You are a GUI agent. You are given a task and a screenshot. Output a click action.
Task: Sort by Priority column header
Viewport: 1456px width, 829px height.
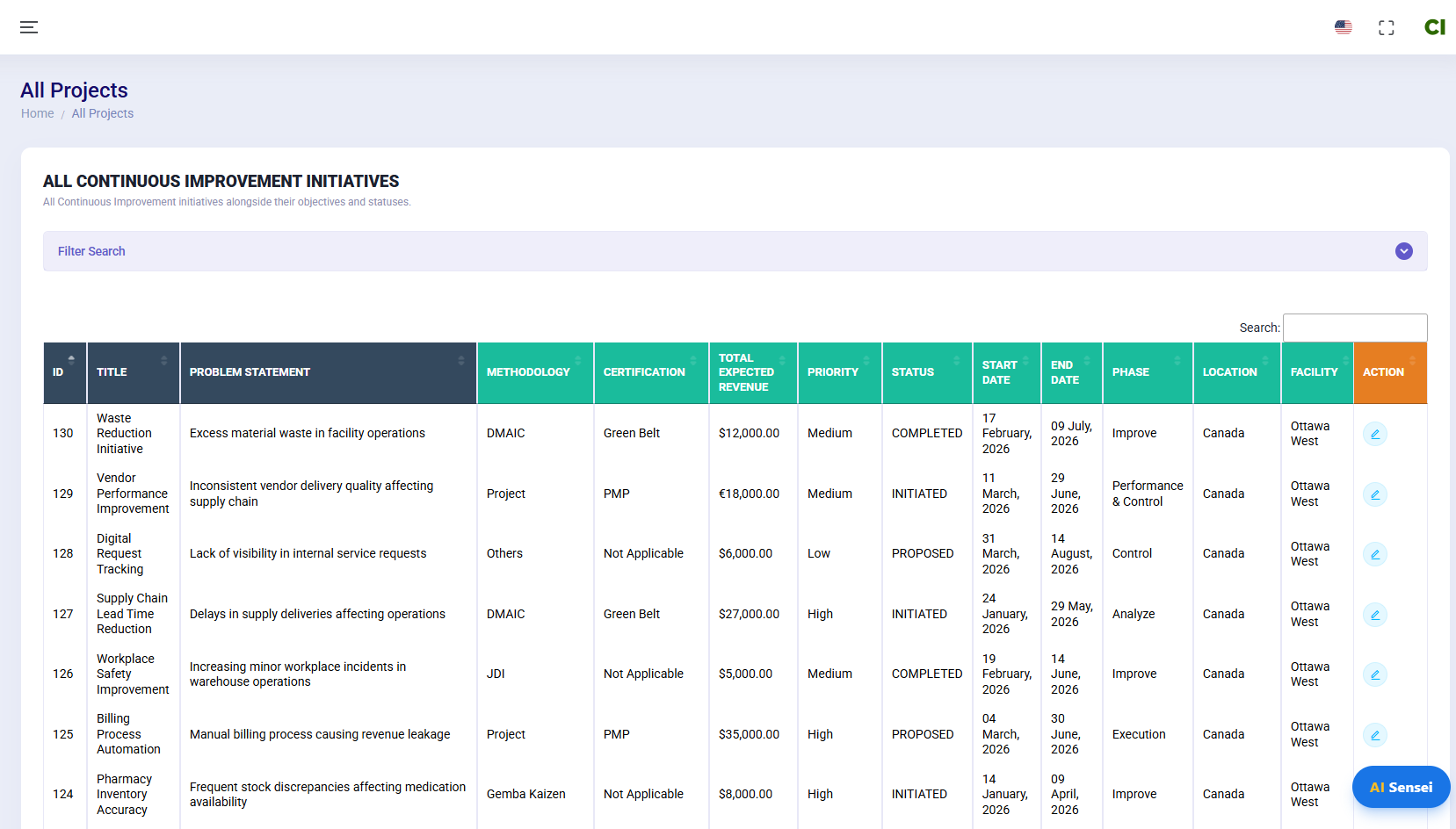point(838,372)
